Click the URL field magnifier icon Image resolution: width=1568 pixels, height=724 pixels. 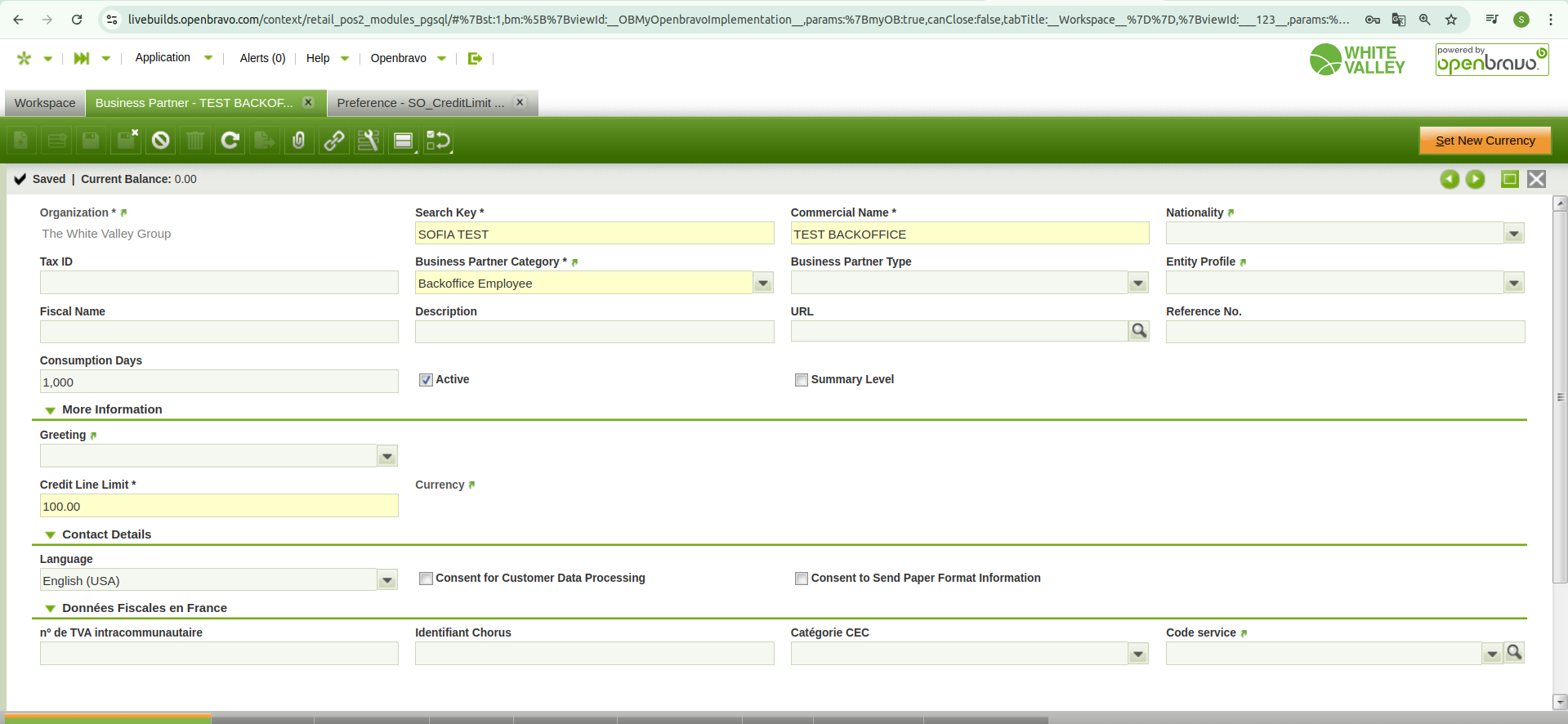pyautogui.click(x=1138, y=331)
